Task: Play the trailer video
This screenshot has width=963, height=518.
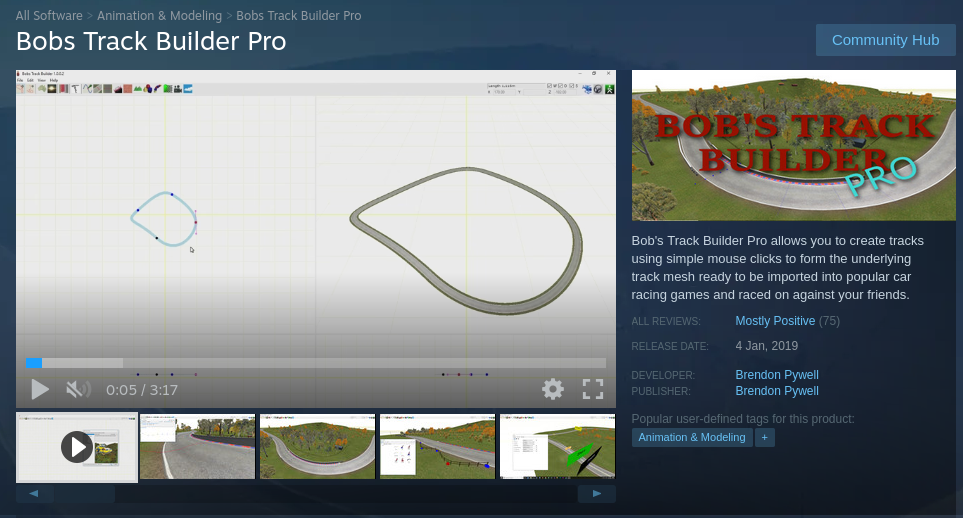Action: [x=40, y=389]
